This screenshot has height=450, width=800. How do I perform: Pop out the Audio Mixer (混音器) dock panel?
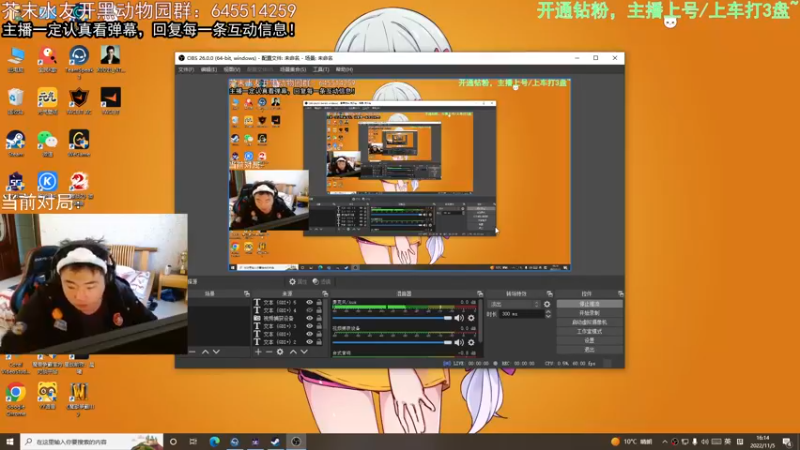(x=480, y=294)
